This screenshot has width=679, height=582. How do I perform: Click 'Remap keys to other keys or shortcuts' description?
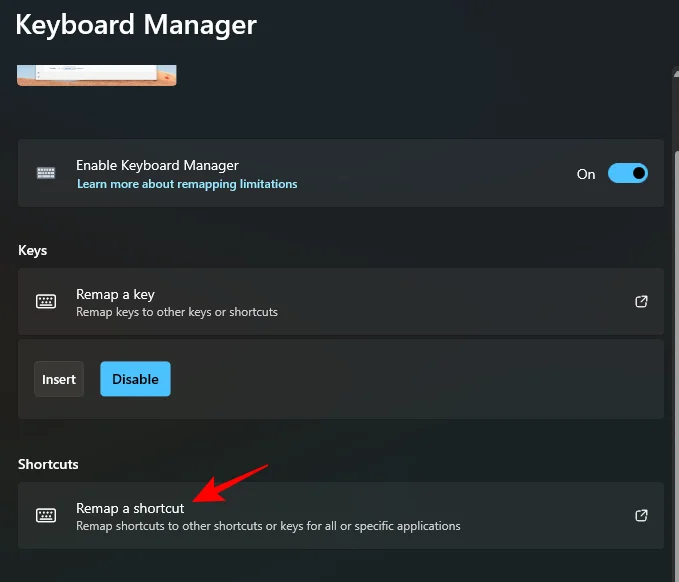(177, 312)
